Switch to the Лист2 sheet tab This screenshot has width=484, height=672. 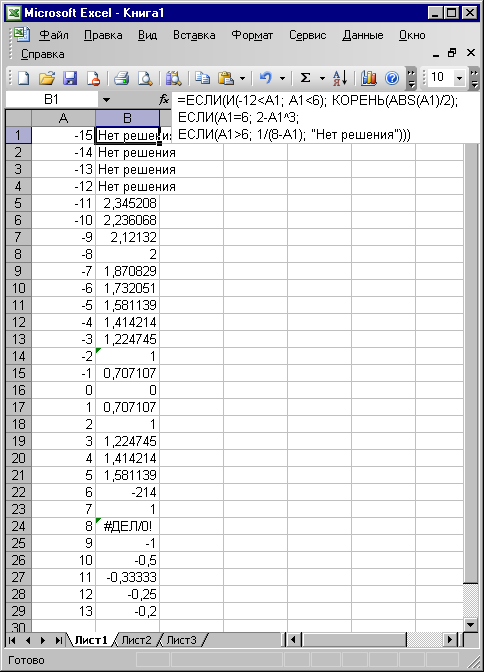pos(136,640)
